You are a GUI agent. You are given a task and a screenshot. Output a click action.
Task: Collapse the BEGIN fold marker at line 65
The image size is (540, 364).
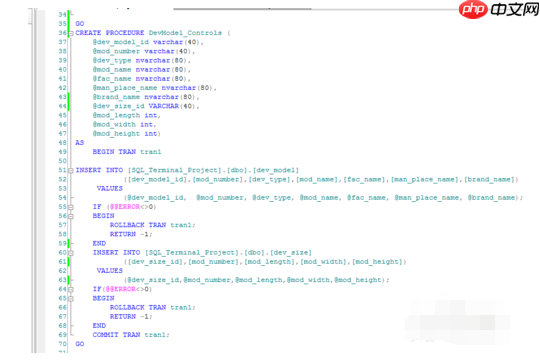[x=71, y=299]
